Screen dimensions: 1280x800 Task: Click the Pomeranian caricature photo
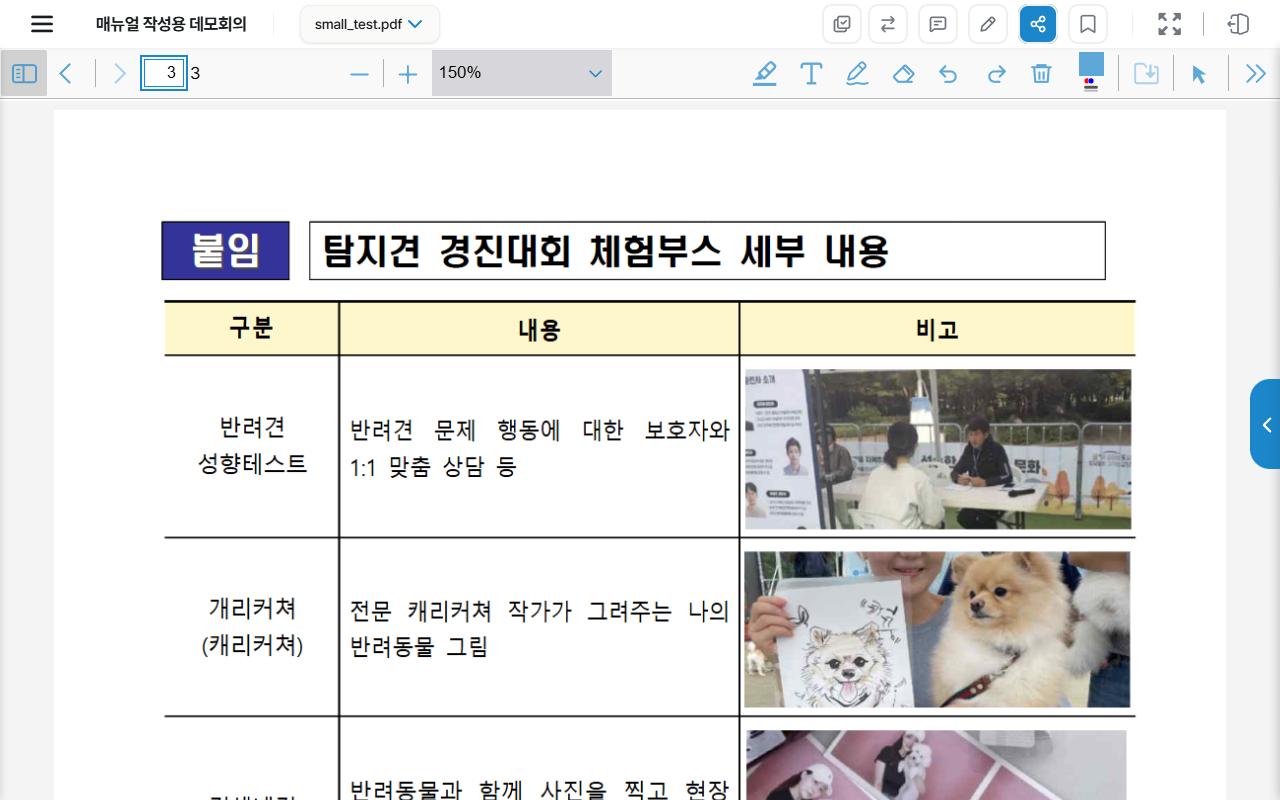pyautogui.click(x=937, y=629)
